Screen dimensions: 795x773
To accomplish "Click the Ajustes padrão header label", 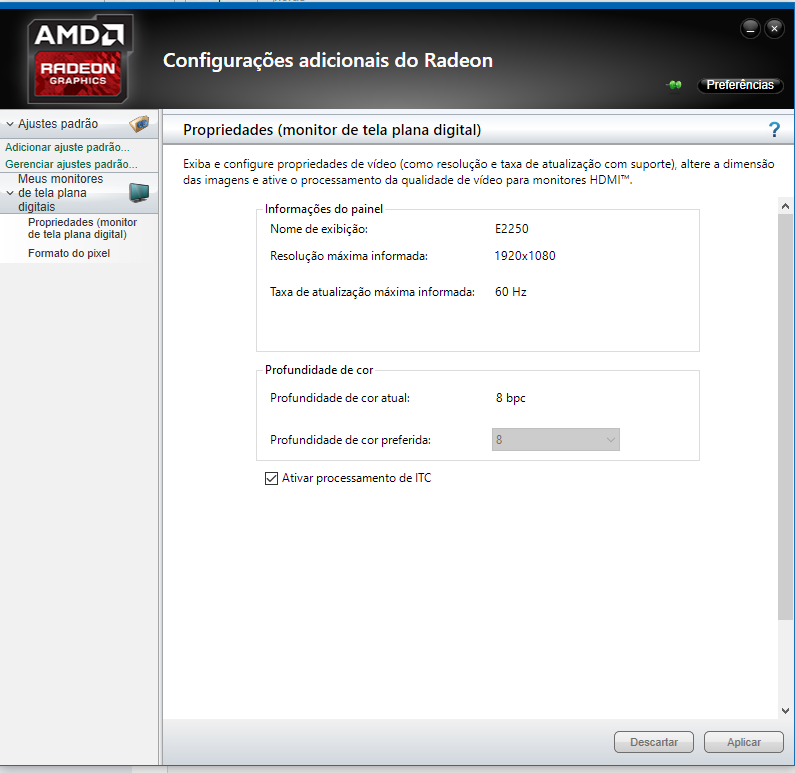I will coord(58,124).
